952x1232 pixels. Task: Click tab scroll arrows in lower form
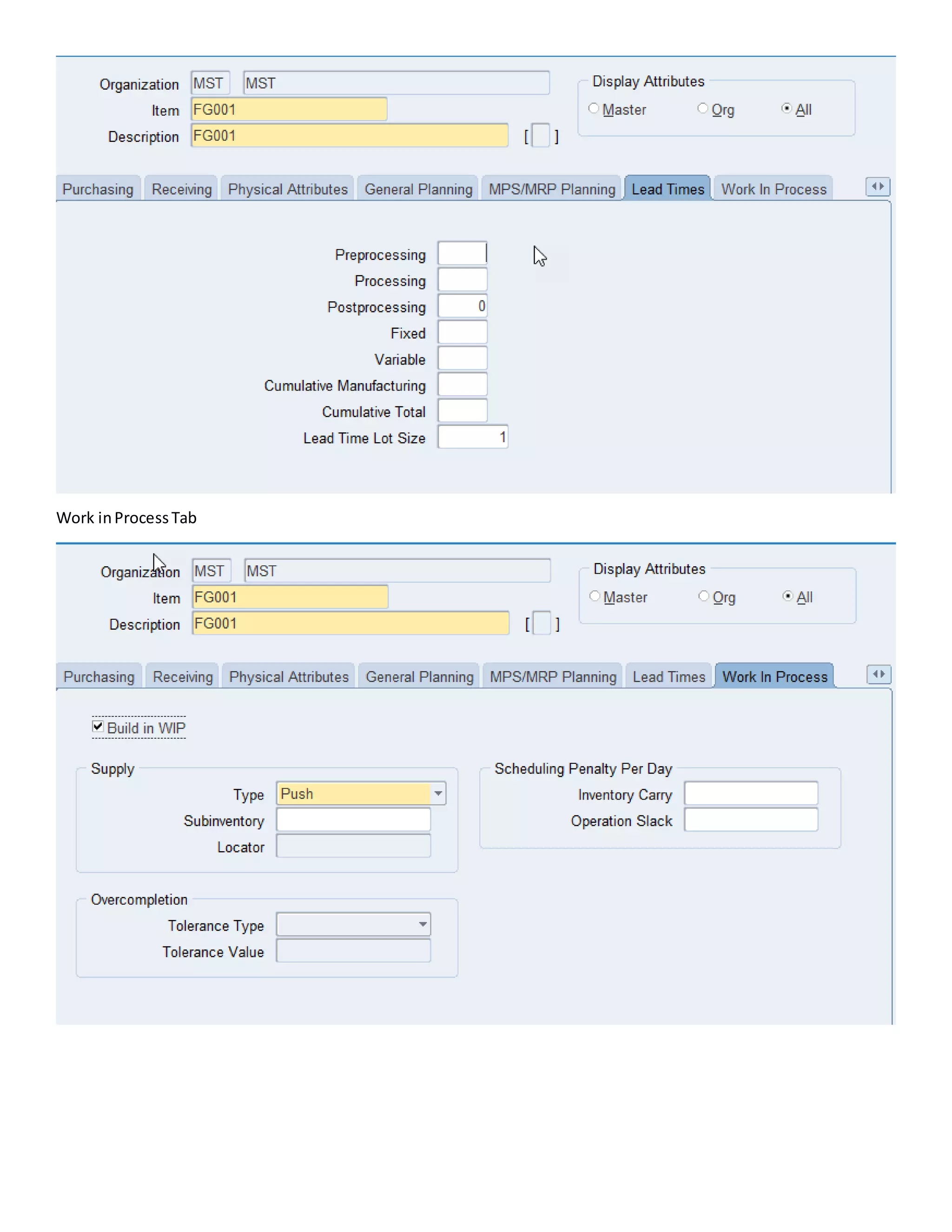click(879, 674)
